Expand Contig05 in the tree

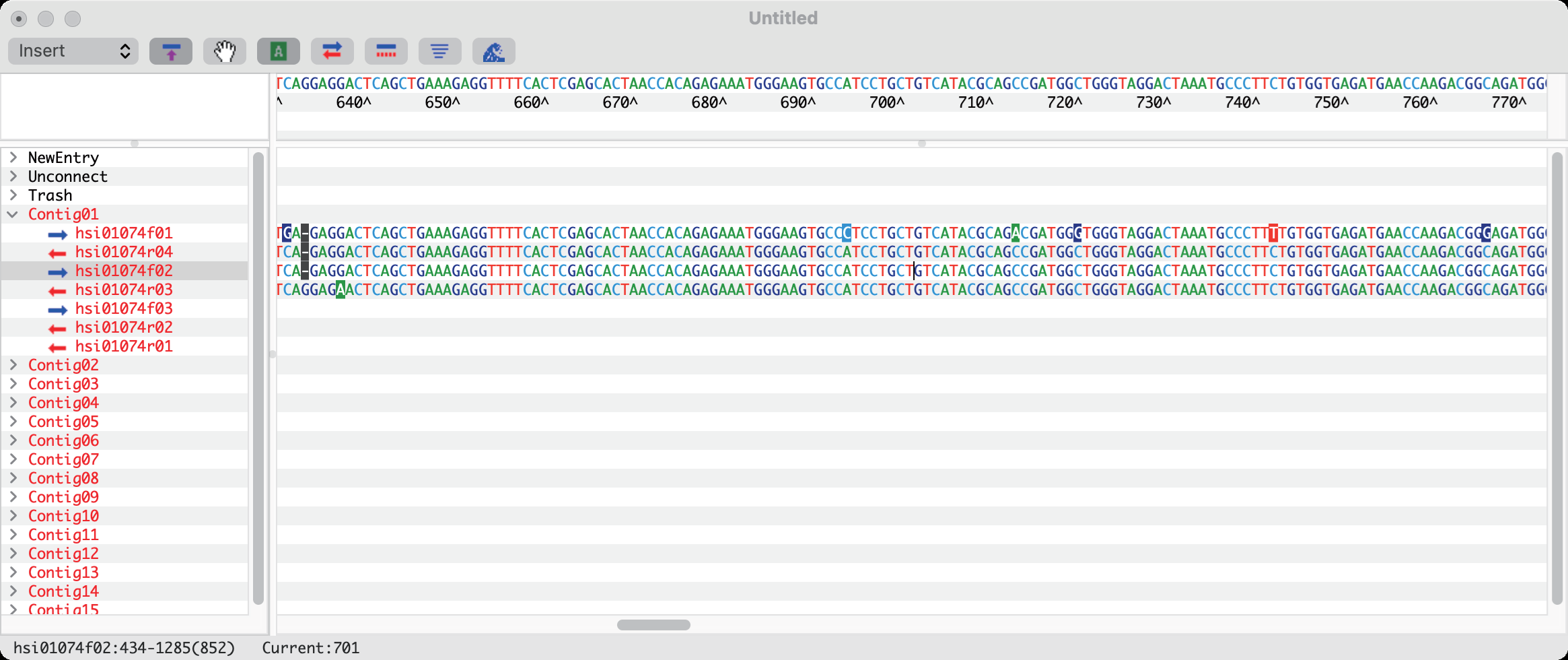[13, 422]
